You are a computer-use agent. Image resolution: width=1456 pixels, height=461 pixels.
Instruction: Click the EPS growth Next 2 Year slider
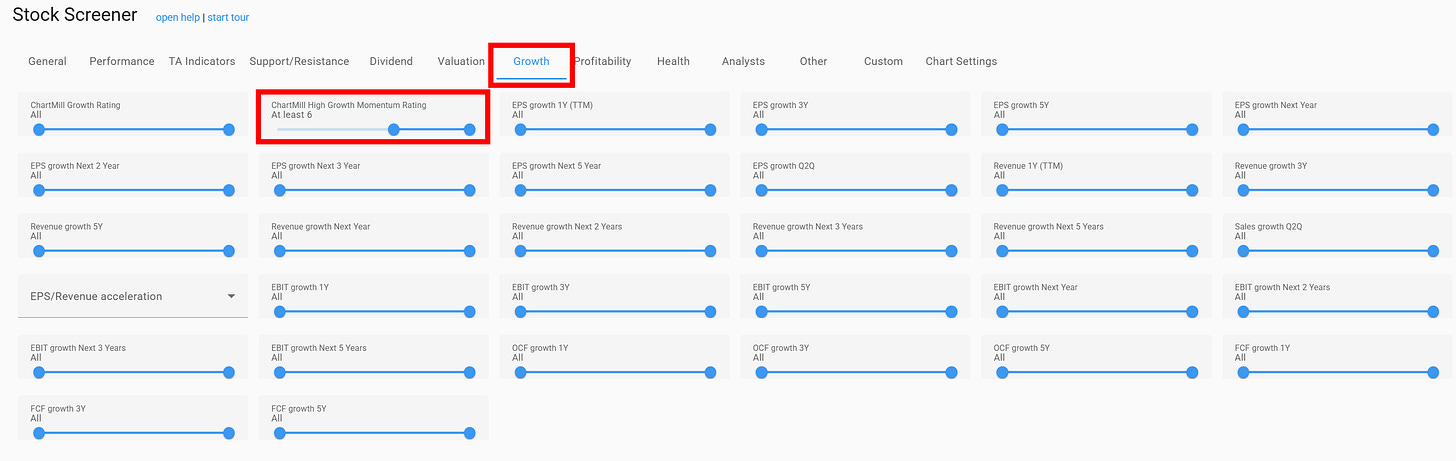134,191
